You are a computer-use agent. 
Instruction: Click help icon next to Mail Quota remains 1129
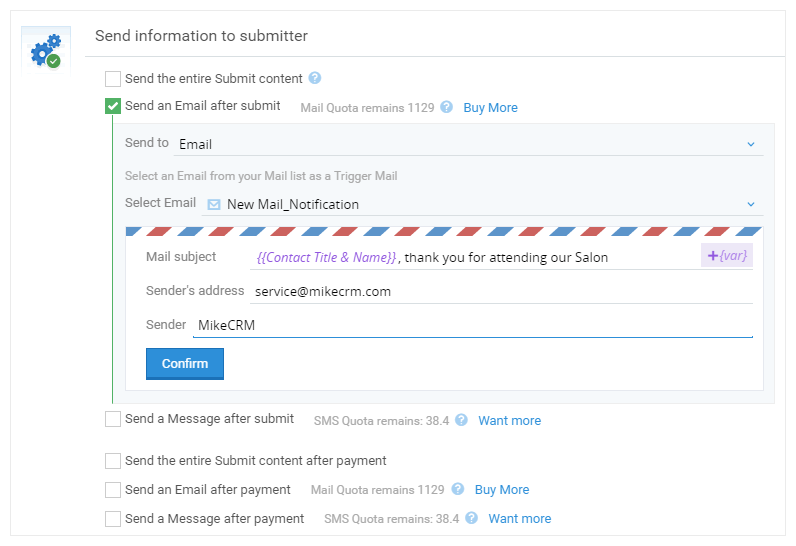click(x=446, y=107)
